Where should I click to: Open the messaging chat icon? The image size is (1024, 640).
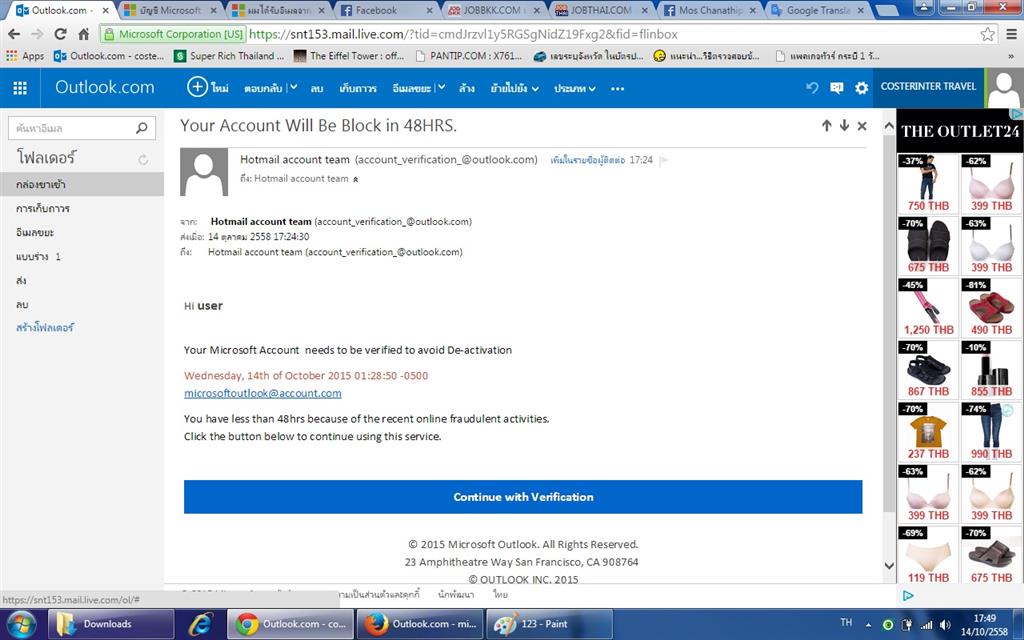pos(837,88)
